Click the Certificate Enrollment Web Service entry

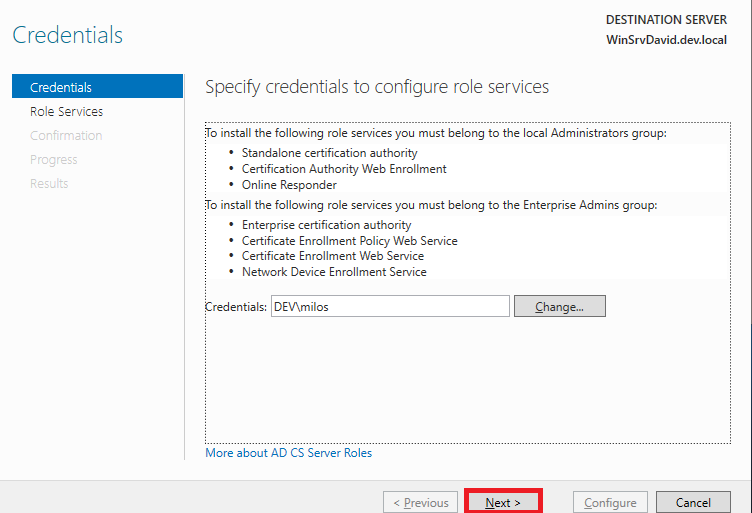pos(332,256)
